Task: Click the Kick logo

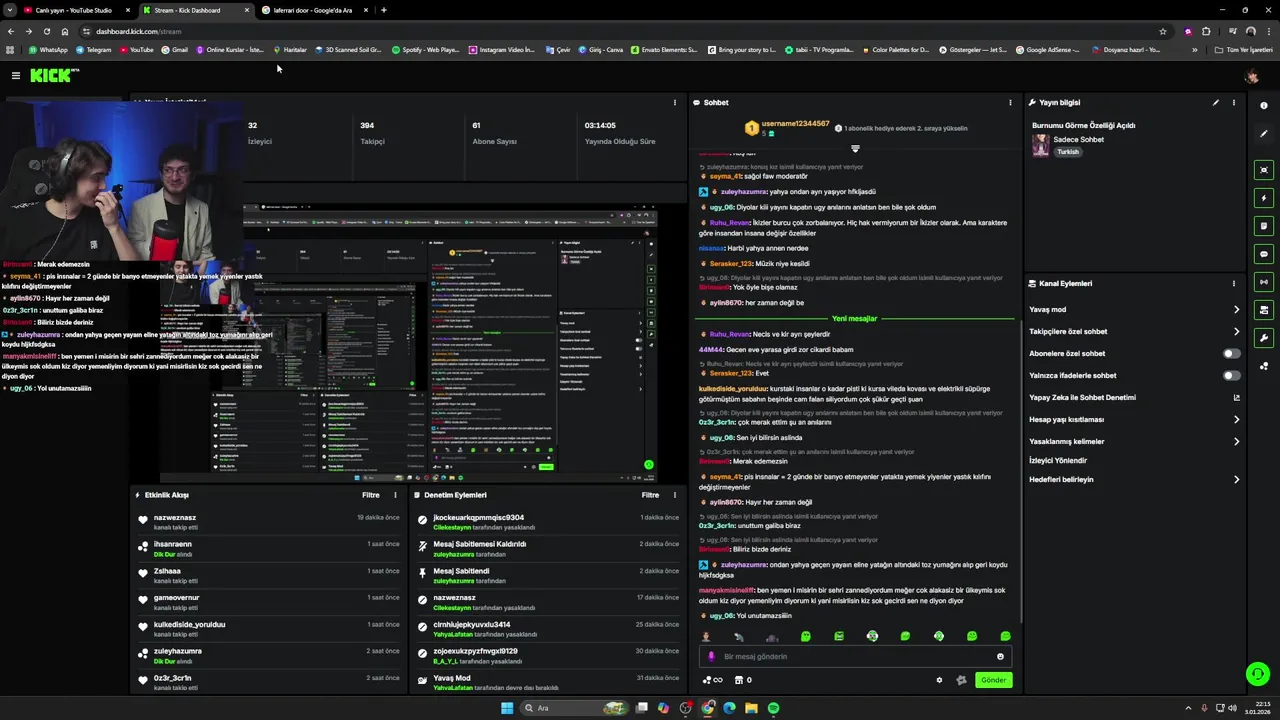Action: click(x=54, y=76)
